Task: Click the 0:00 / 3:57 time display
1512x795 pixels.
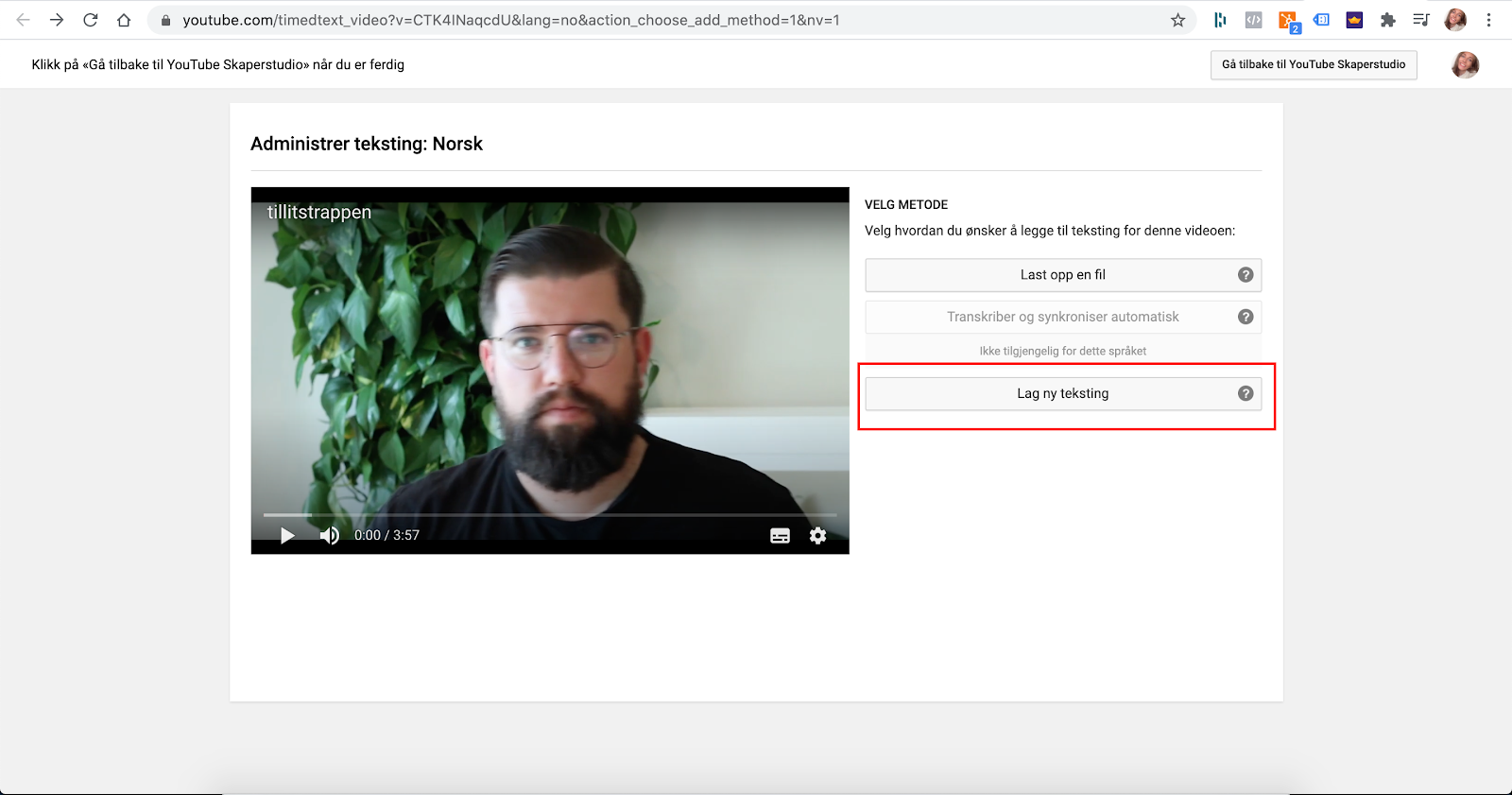Action: tap(387, 535)
